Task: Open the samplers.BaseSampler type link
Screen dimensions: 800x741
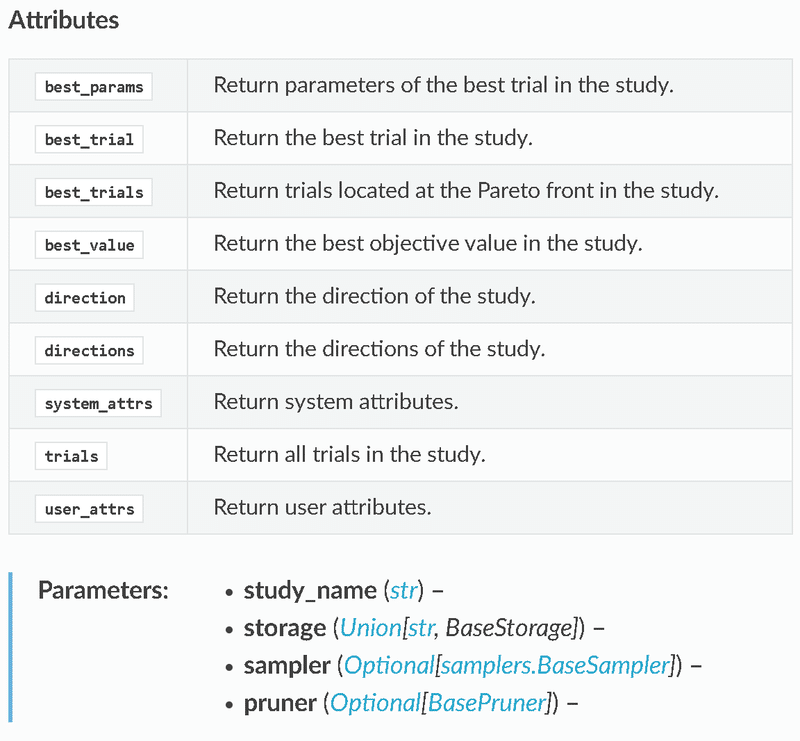Action: click(x=556, y=665)
